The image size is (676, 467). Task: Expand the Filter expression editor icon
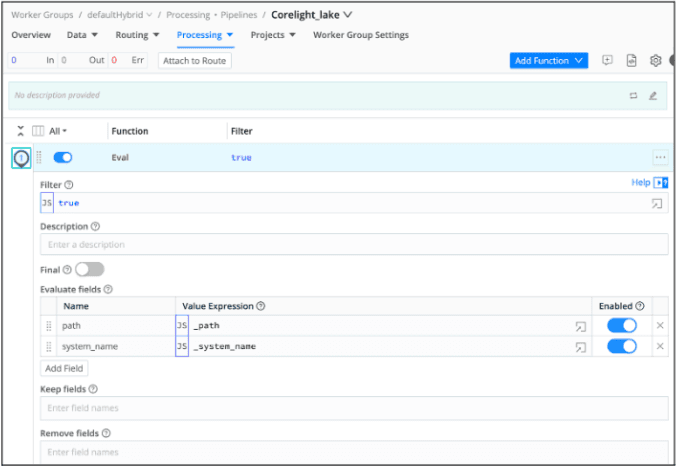pyautogui.click(x=656, y=203)
